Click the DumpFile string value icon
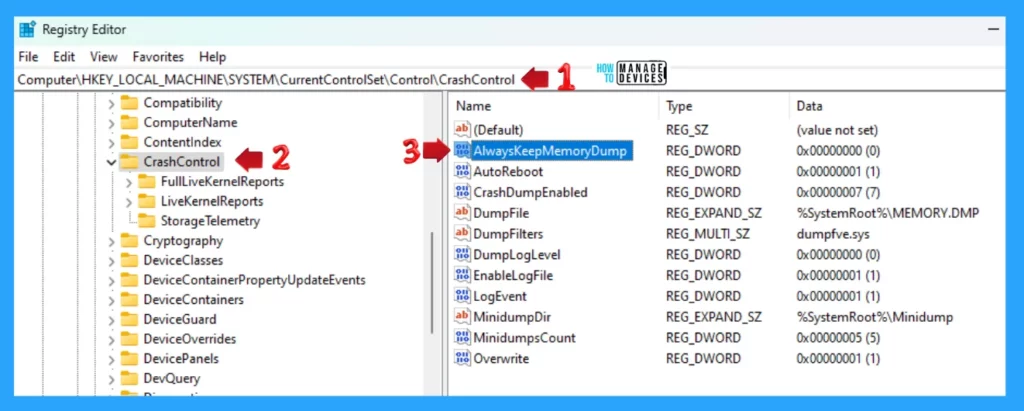Image resolution: width=1024 pixels, height=411 pixels. click(x=462, y=213)
